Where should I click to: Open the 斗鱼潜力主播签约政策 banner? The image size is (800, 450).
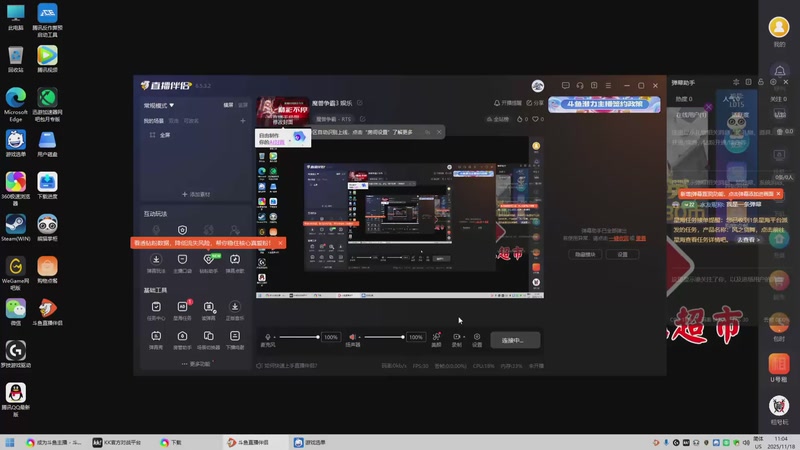coord(604,105)
